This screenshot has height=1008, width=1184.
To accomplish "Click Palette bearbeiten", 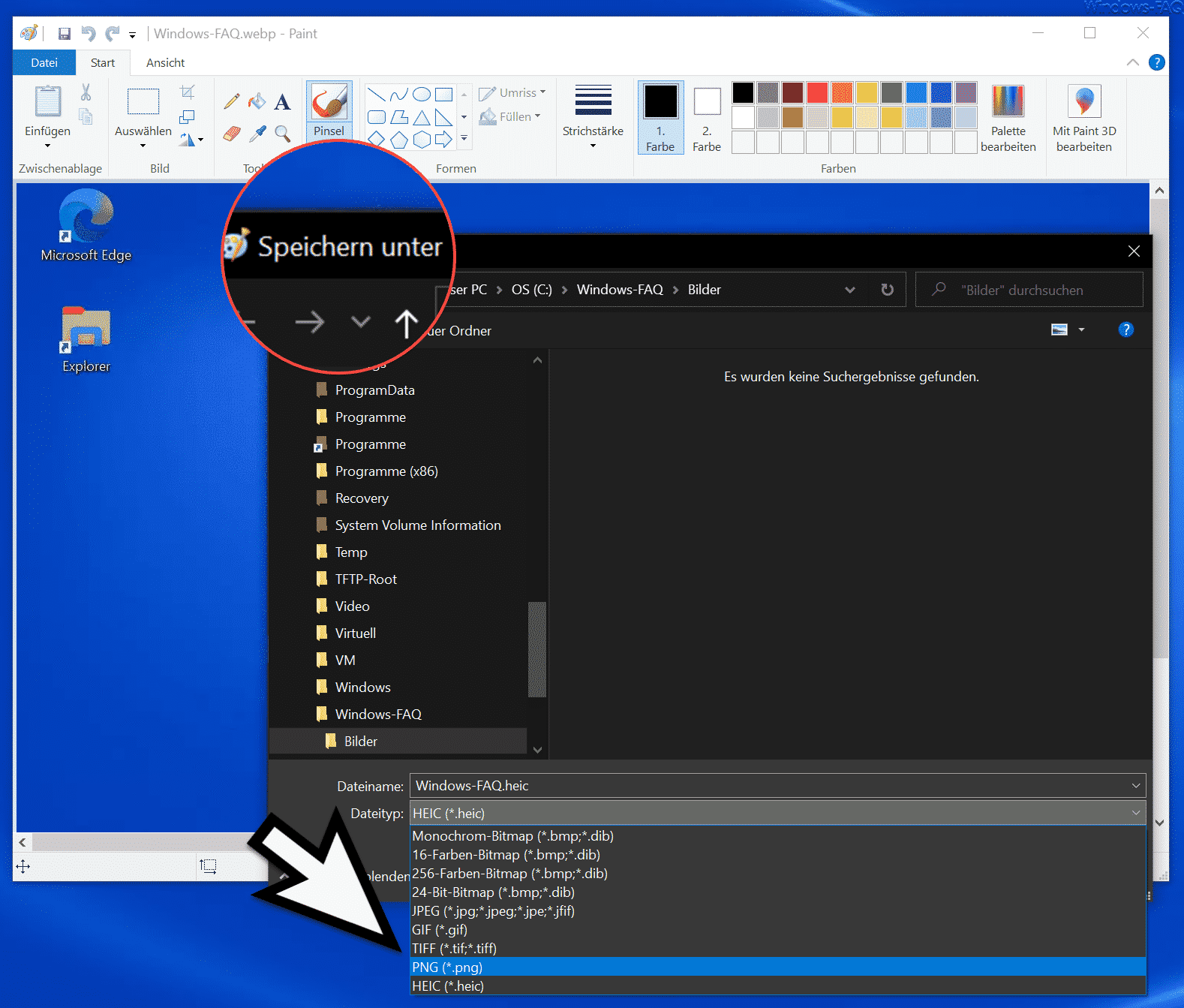I will tap(1008, 118).
